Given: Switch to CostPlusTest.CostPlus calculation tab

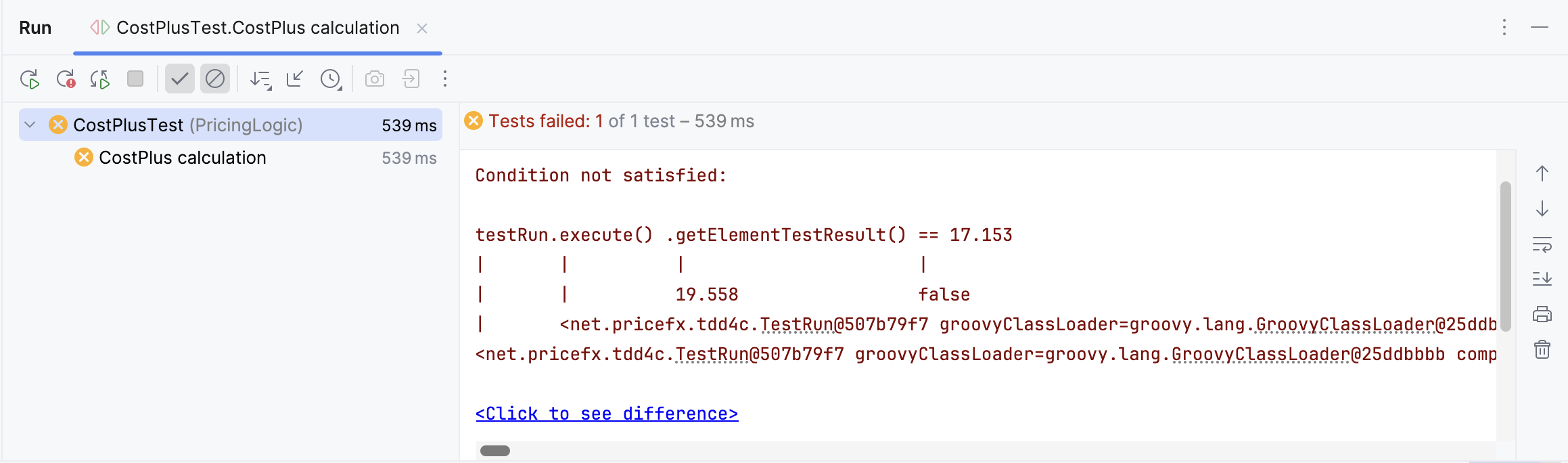Looking at the screenshot, I should point(257,28).
